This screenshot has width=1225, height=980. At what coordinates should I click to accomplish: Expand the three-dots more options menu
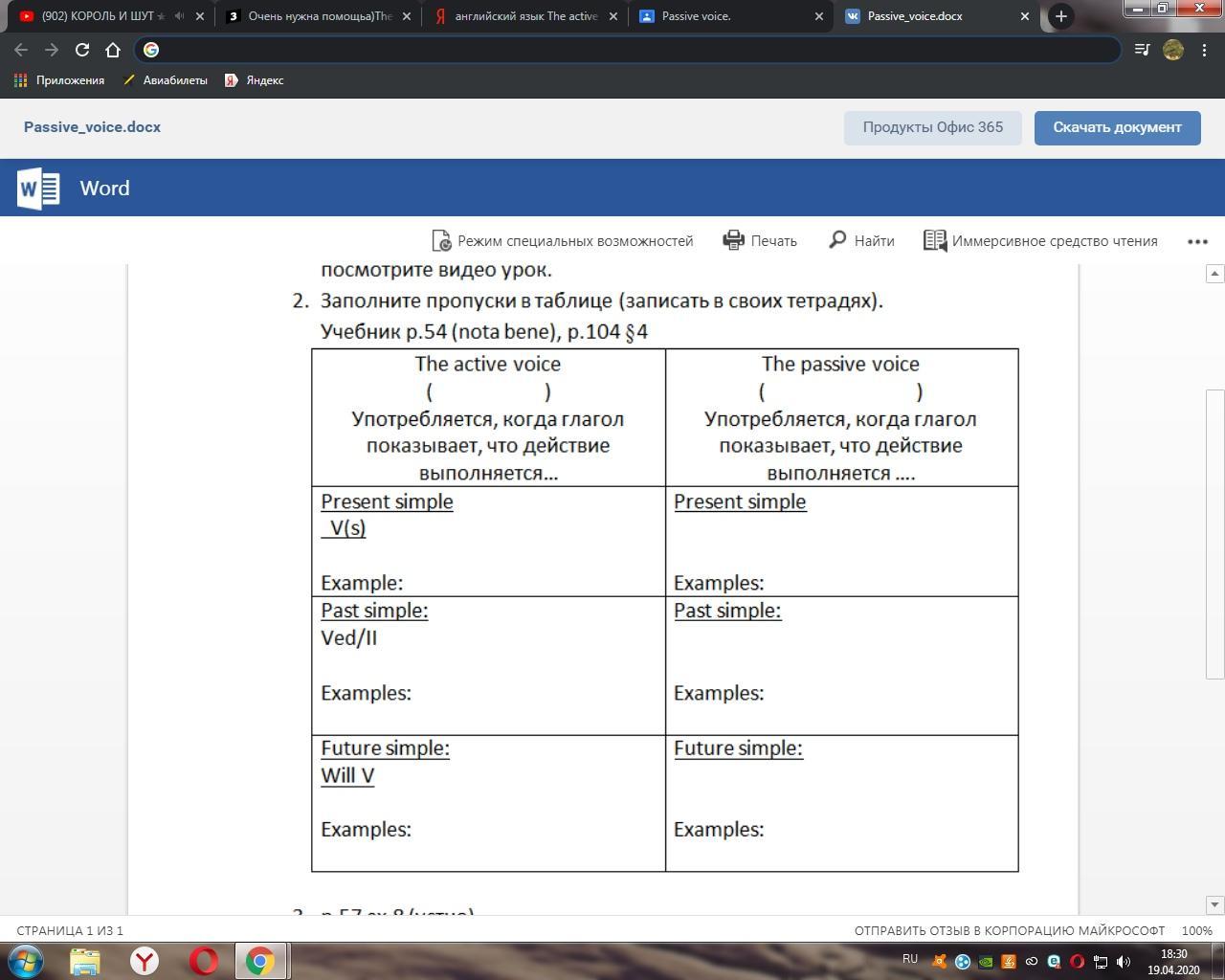(x=1197, y=241)
